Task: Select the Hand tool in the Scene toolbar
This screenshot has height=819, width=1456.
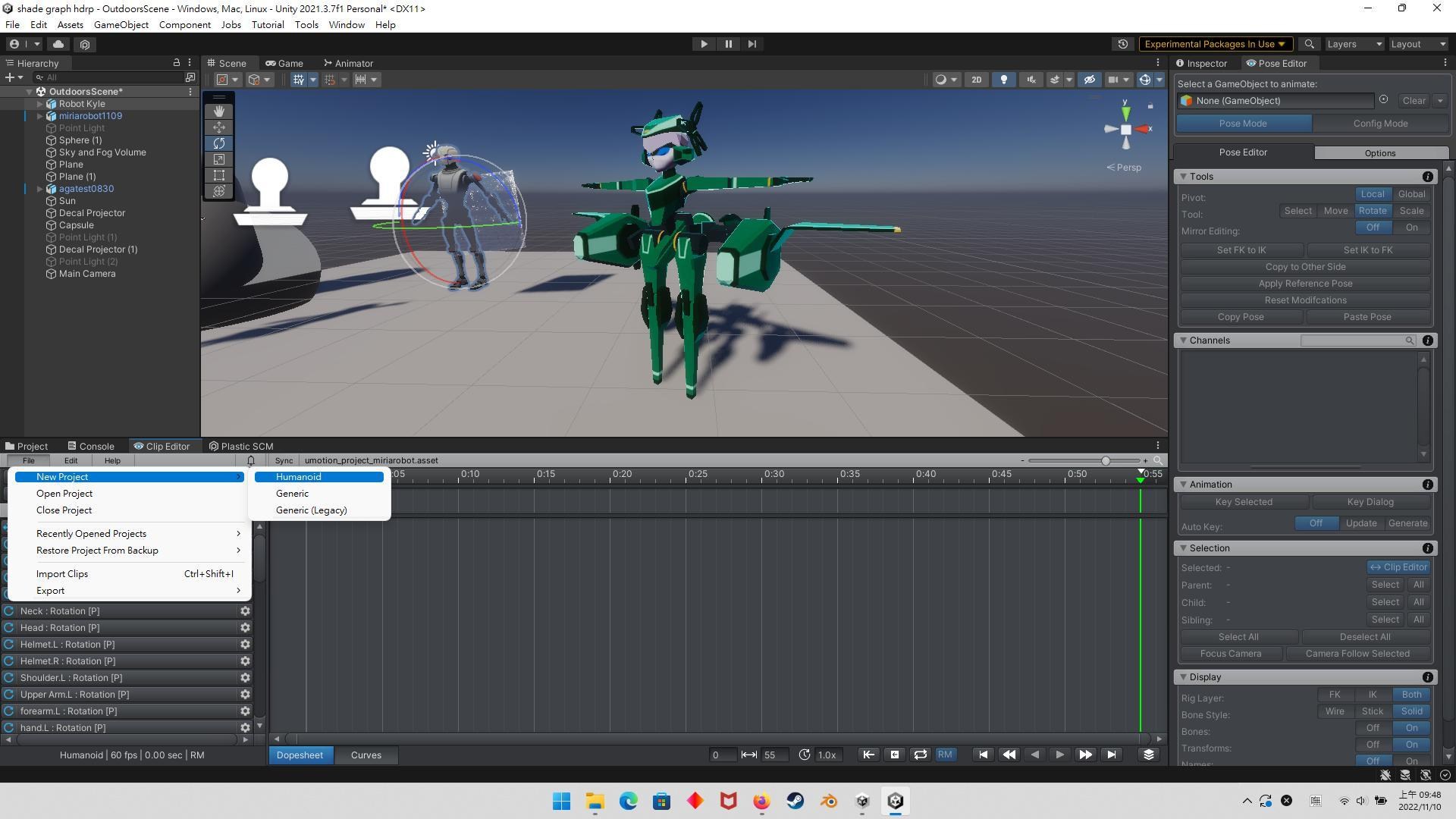Action: click(x=219, y=111)
